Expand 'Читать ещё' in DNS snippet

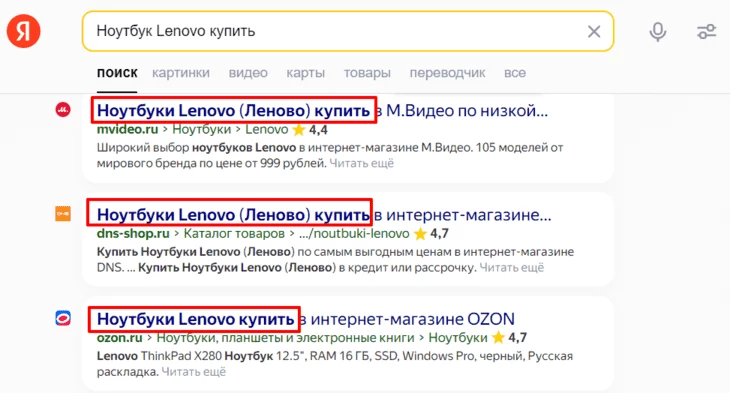[x=512, y=268]
